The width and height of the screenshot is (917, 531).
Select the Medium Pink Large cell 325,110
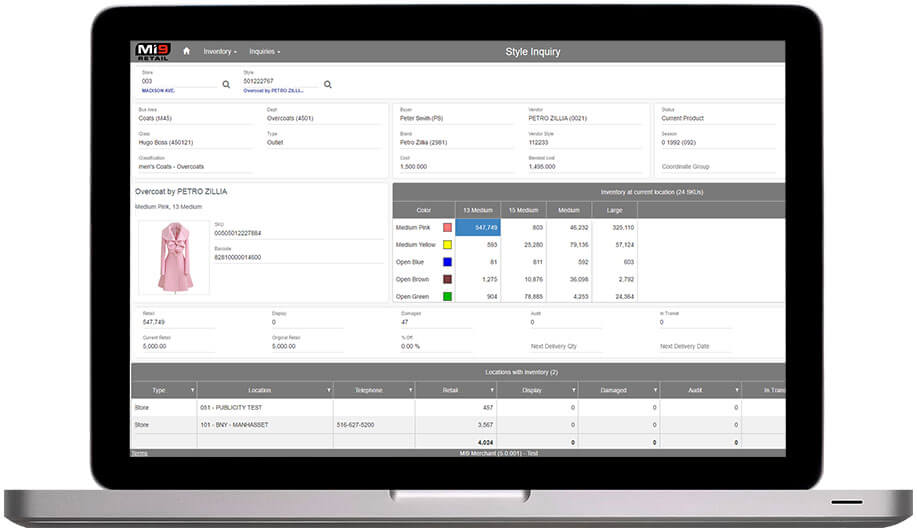(x=615, y=227)
